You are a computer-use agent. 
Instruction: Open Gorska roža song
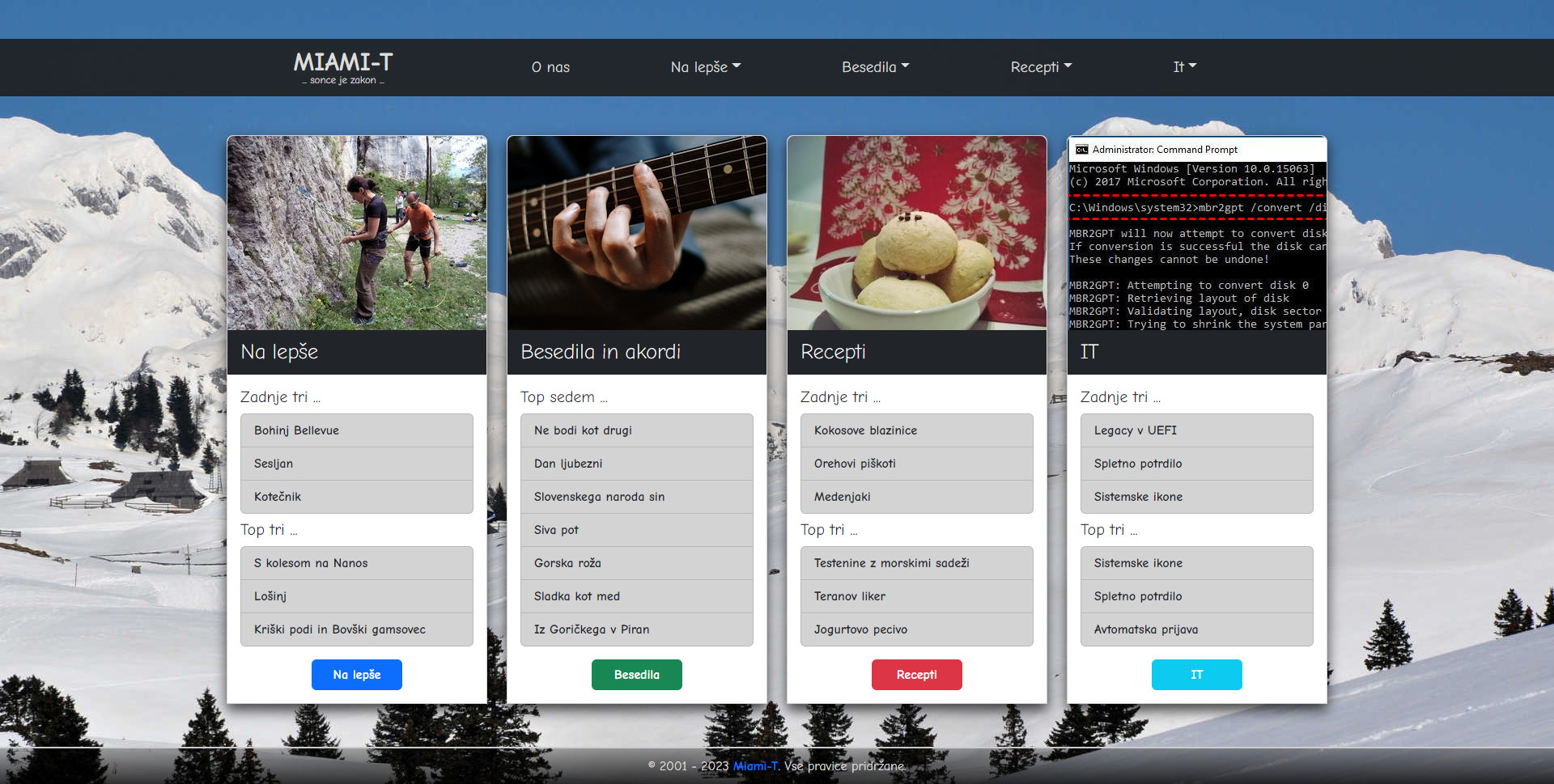[637, 563]
